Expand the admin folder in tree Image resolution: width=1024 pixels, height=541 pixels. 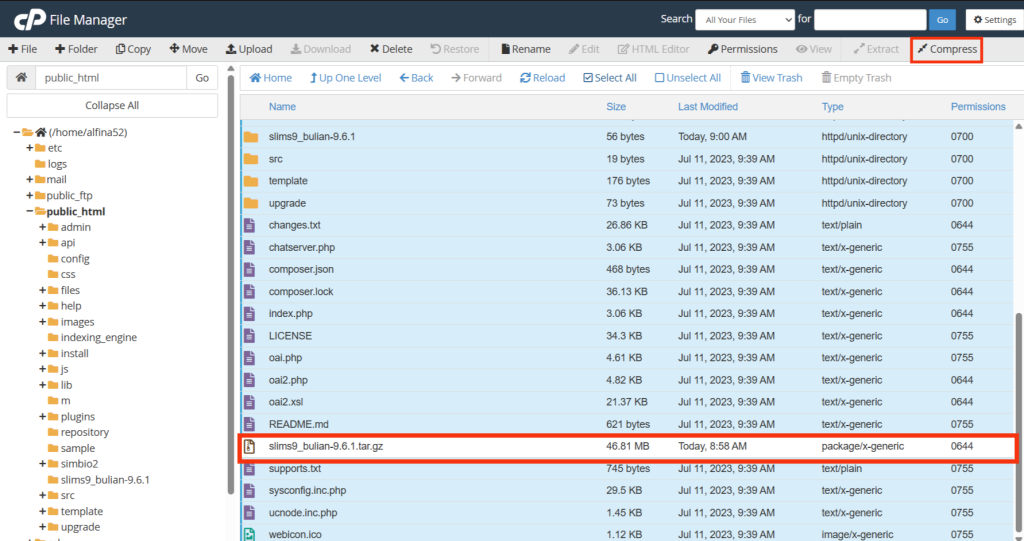tap(44, 227)
